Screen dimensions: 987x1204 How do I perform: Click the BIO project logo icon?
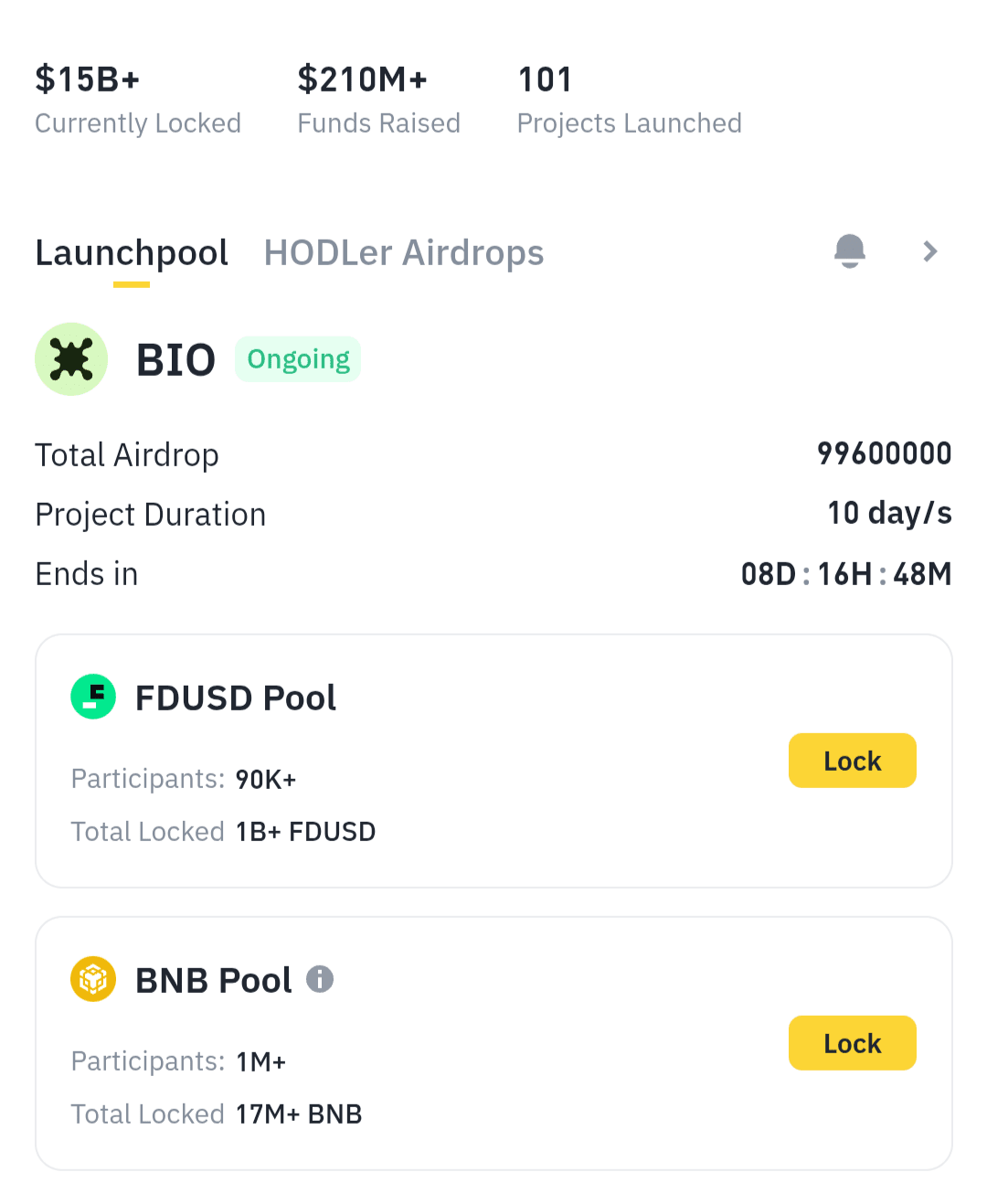click(x=71, y=359)
